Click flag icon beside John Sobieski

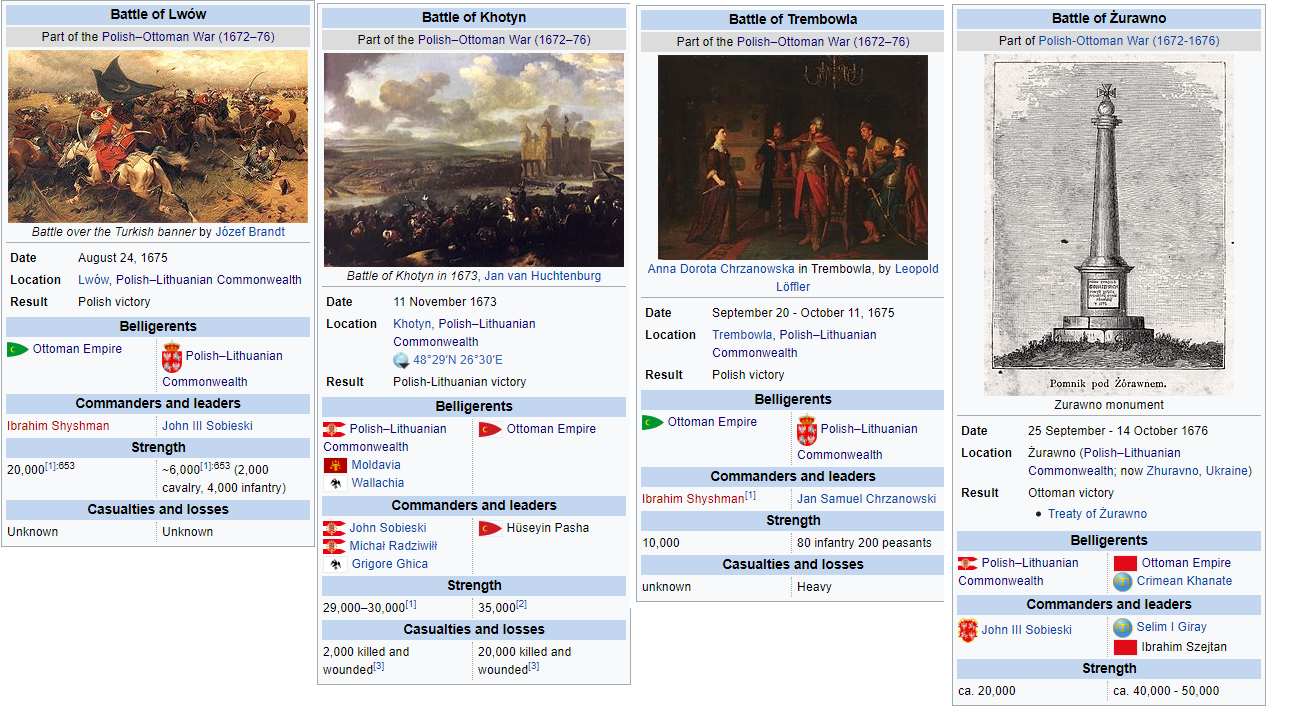(334, 528)
